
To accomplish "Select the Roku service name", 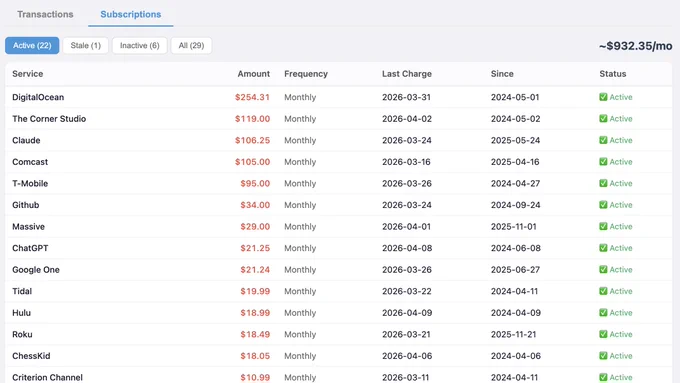I will 22,334.
